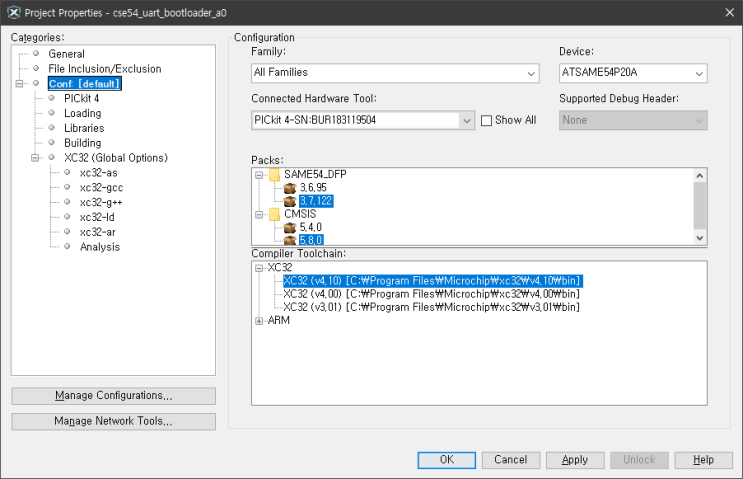Select pack version 3.6.95 package icon
The width and height of the screenshot is (743, 479).
[290, 187]
